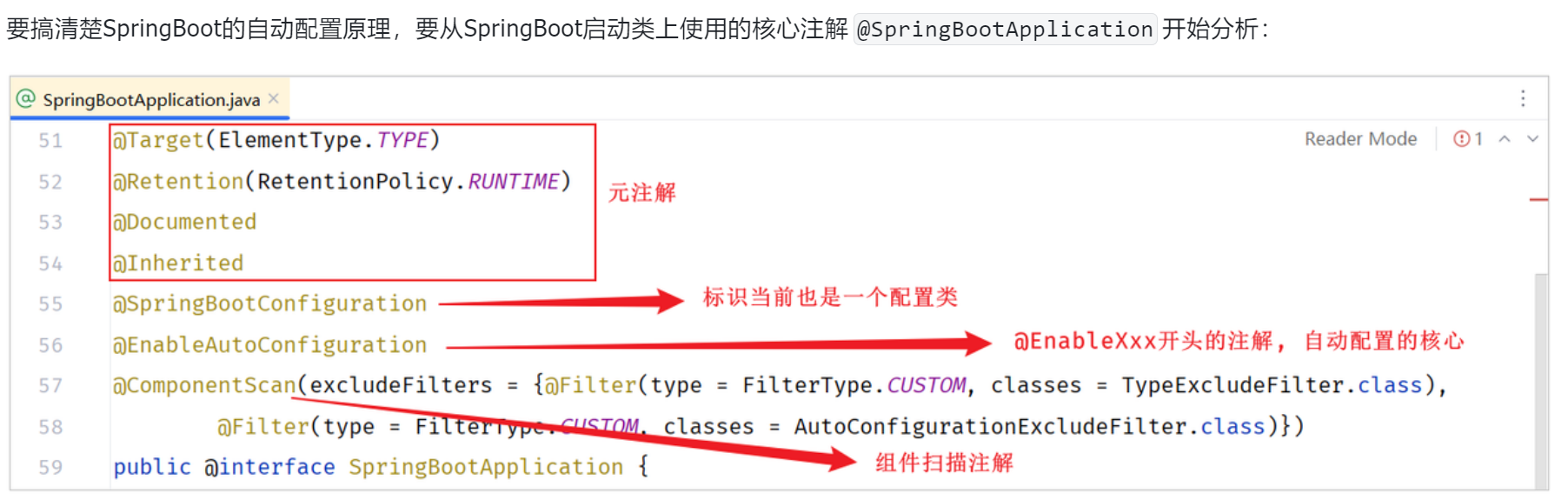Image resolution: width=1568 pixels, height=500 pixels.
Task: Click the @SpringBootConfiguration annotation
Action: [x=269, y=303]
